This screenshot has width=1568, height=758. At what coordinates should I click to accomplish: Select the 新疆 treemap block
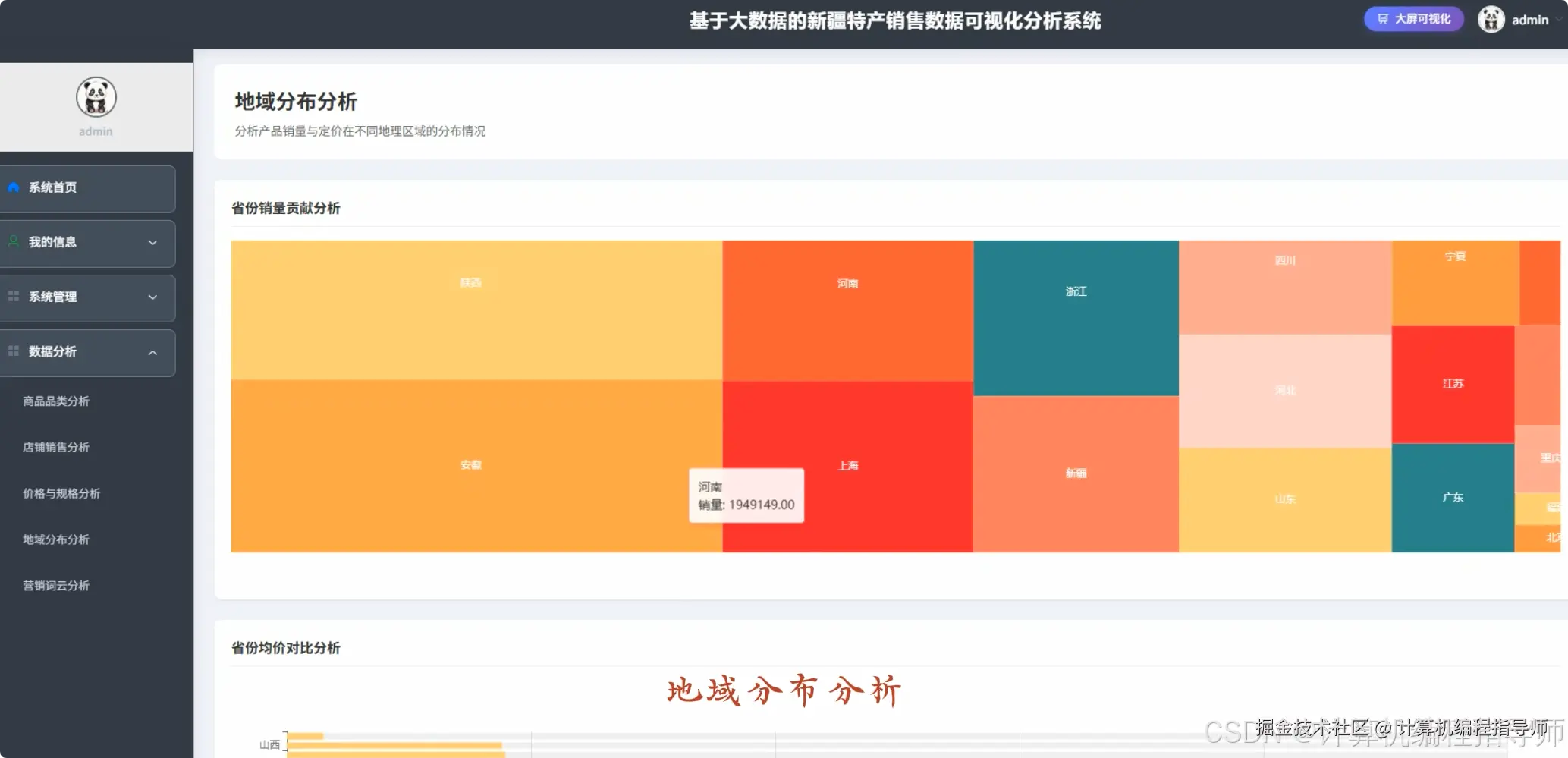point(1076,474)
